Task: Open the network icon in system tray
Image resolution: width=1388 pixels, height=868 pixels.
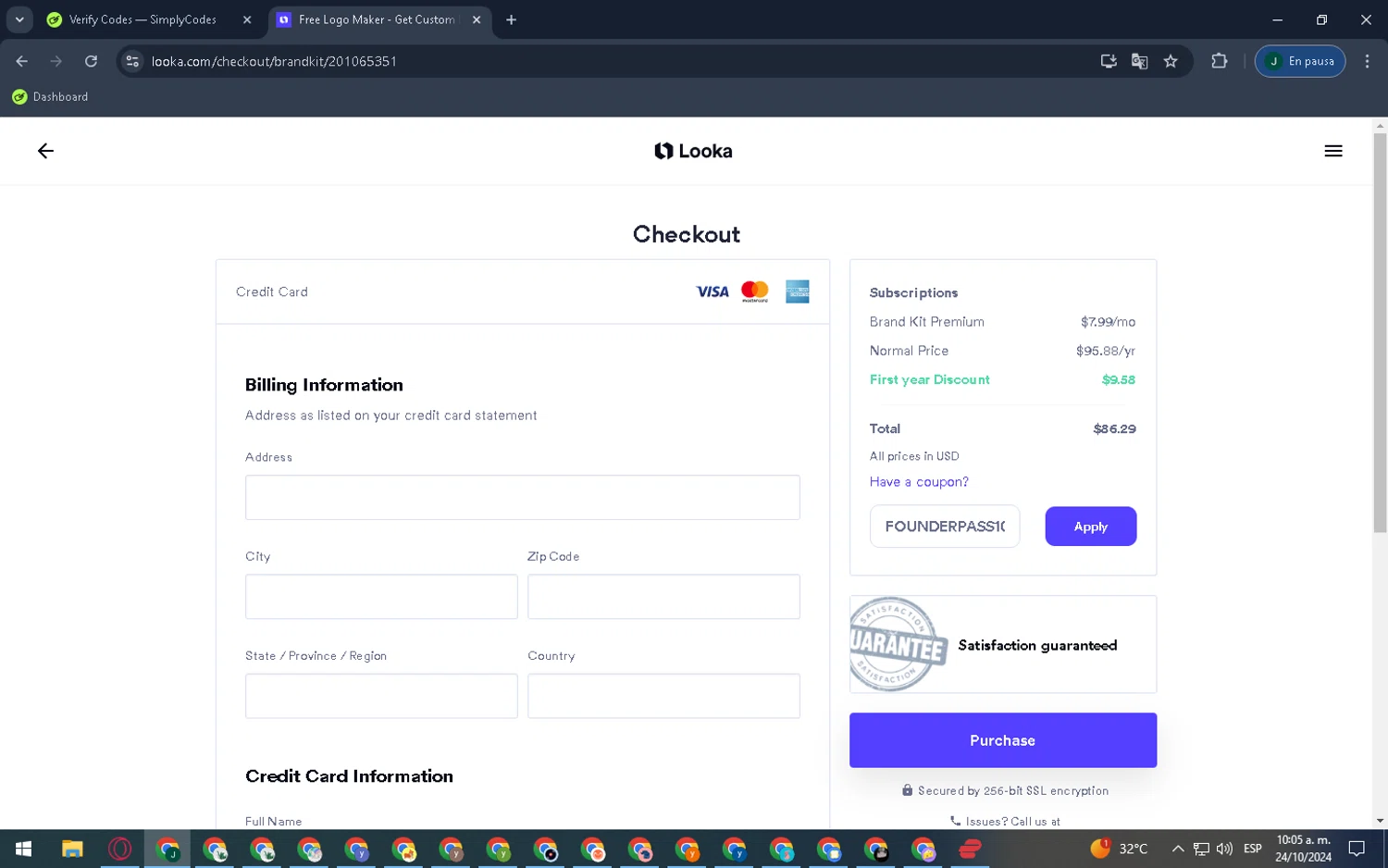Action: [x=1201, y=849]
